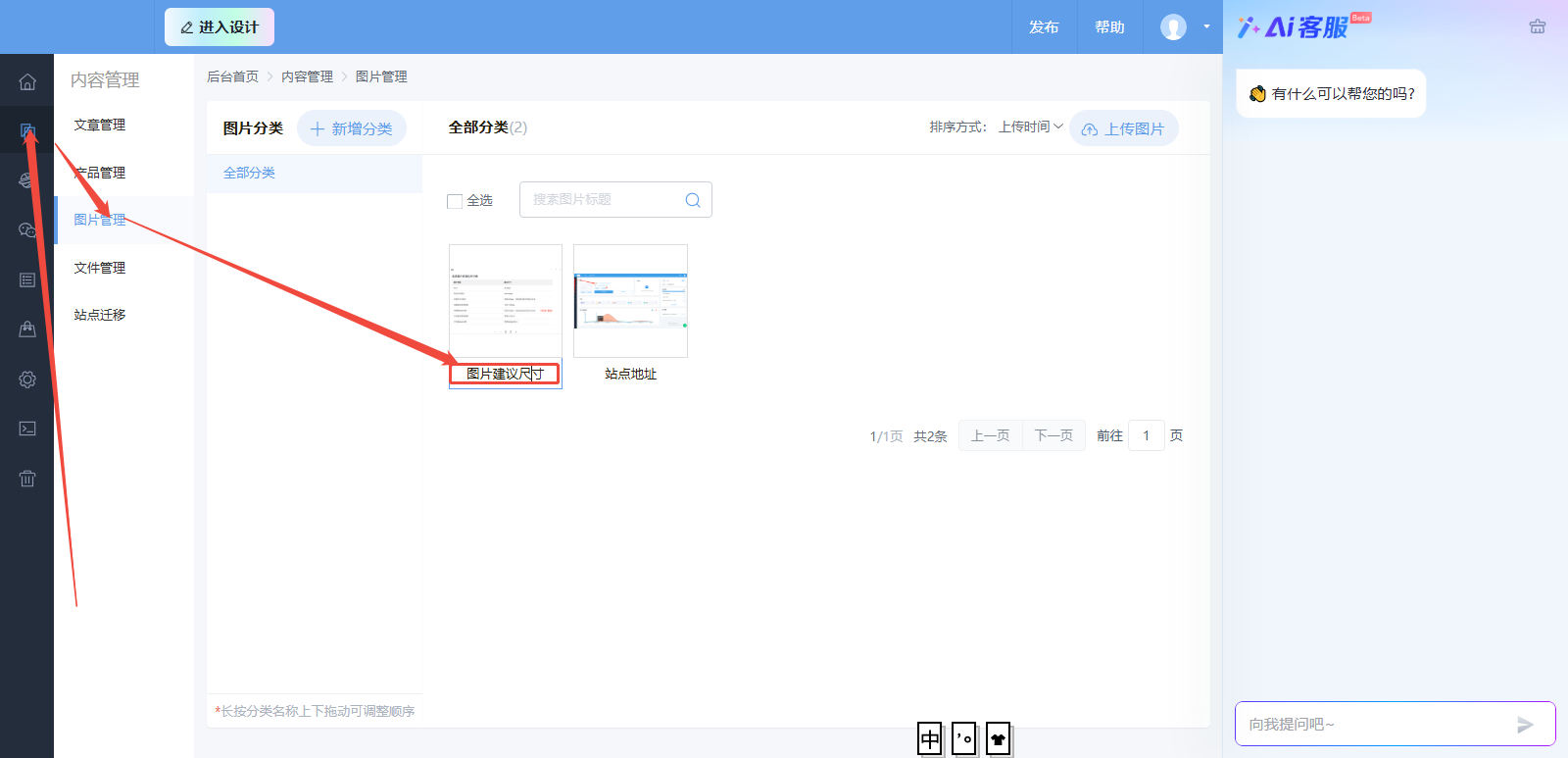Screen dimensions: 1568x758
Task: Click the page number input showing 1
Action: point(1147,435)
